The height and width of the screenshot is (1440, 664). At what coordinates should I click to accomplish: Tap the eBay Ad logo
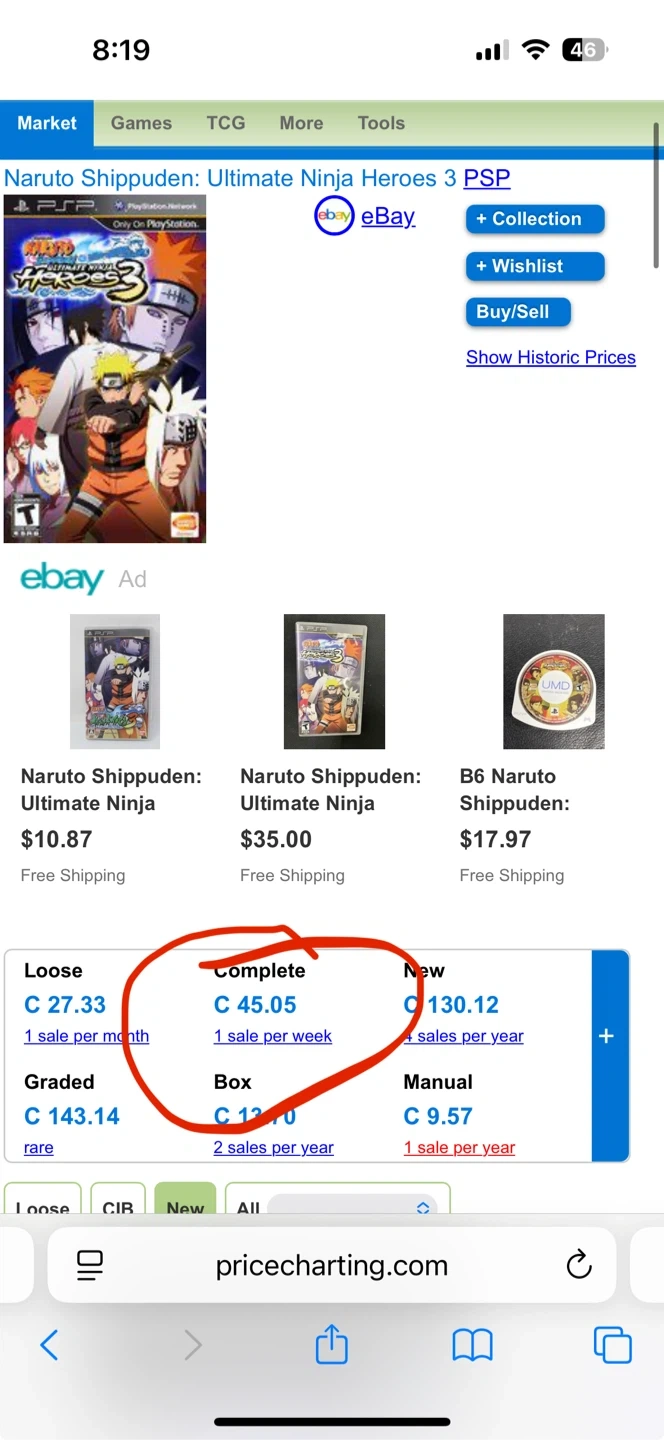click(x=62, y=579)
